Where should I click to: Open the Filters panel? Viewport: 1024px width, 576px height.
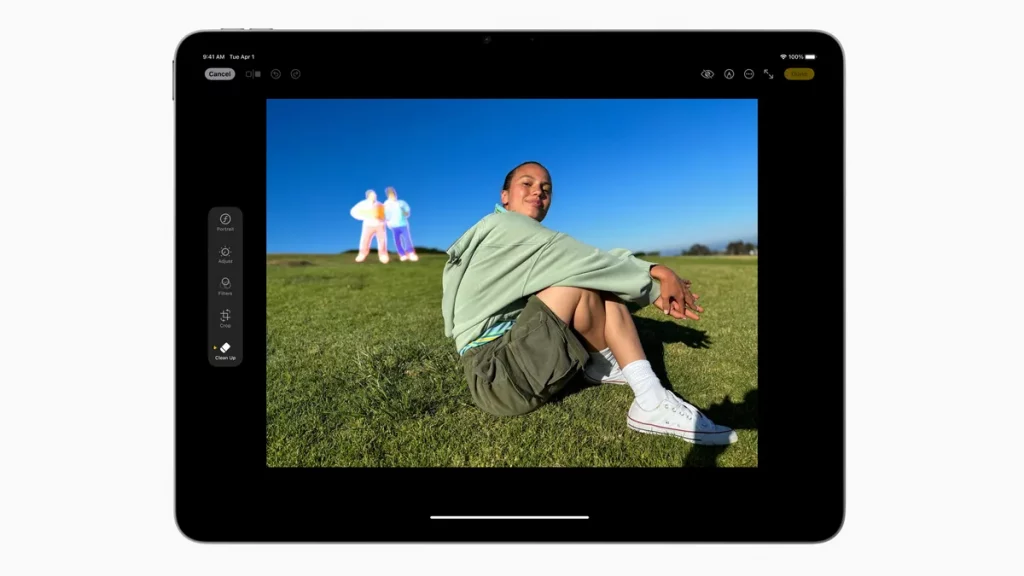click(225, 288)
